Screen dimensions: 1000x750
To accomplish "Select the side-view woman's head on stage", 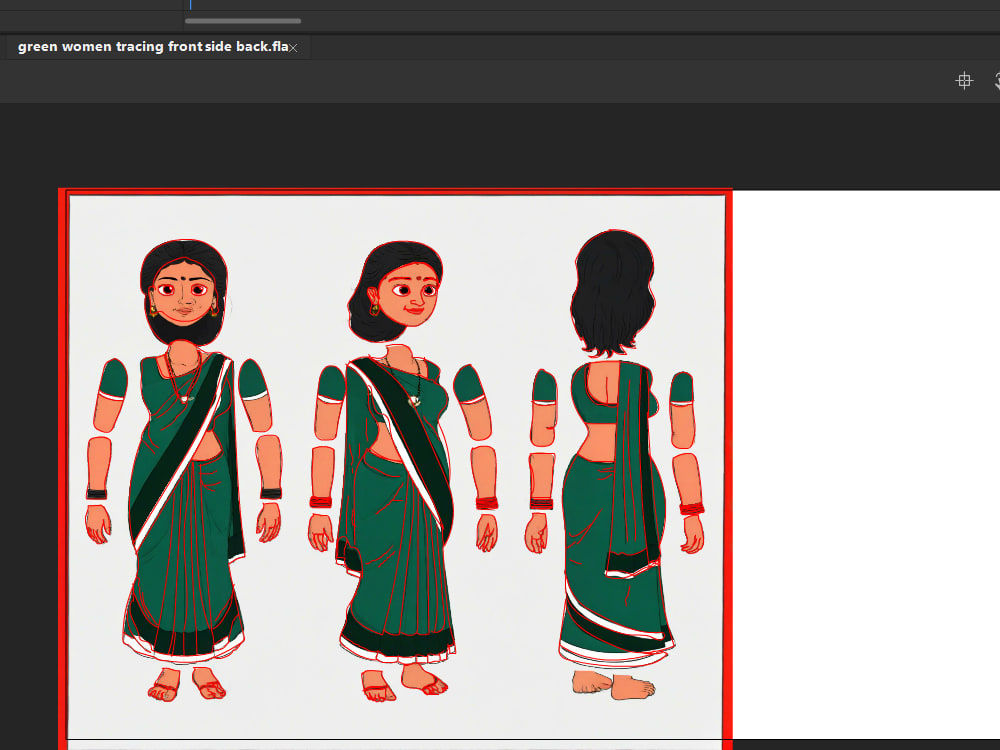I will (x=395, y=290).
